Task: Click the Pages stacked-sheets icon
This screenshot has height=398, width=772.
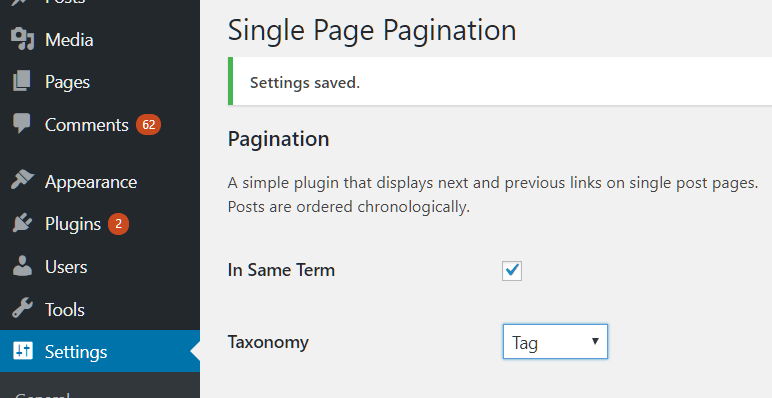Action: coord(22,81)
